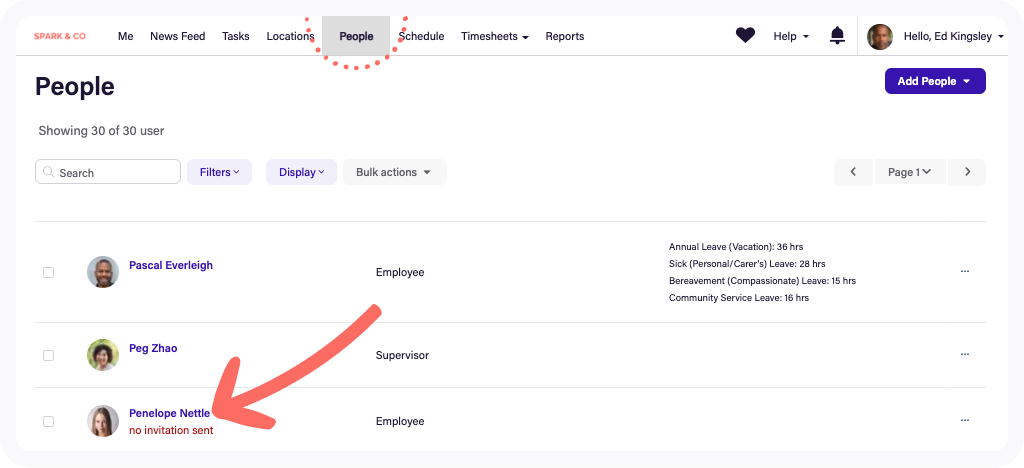Click 'Bereavement (Compassionate) Leave: 15 hrs'

pyautogui.click(x=762, y=281)
